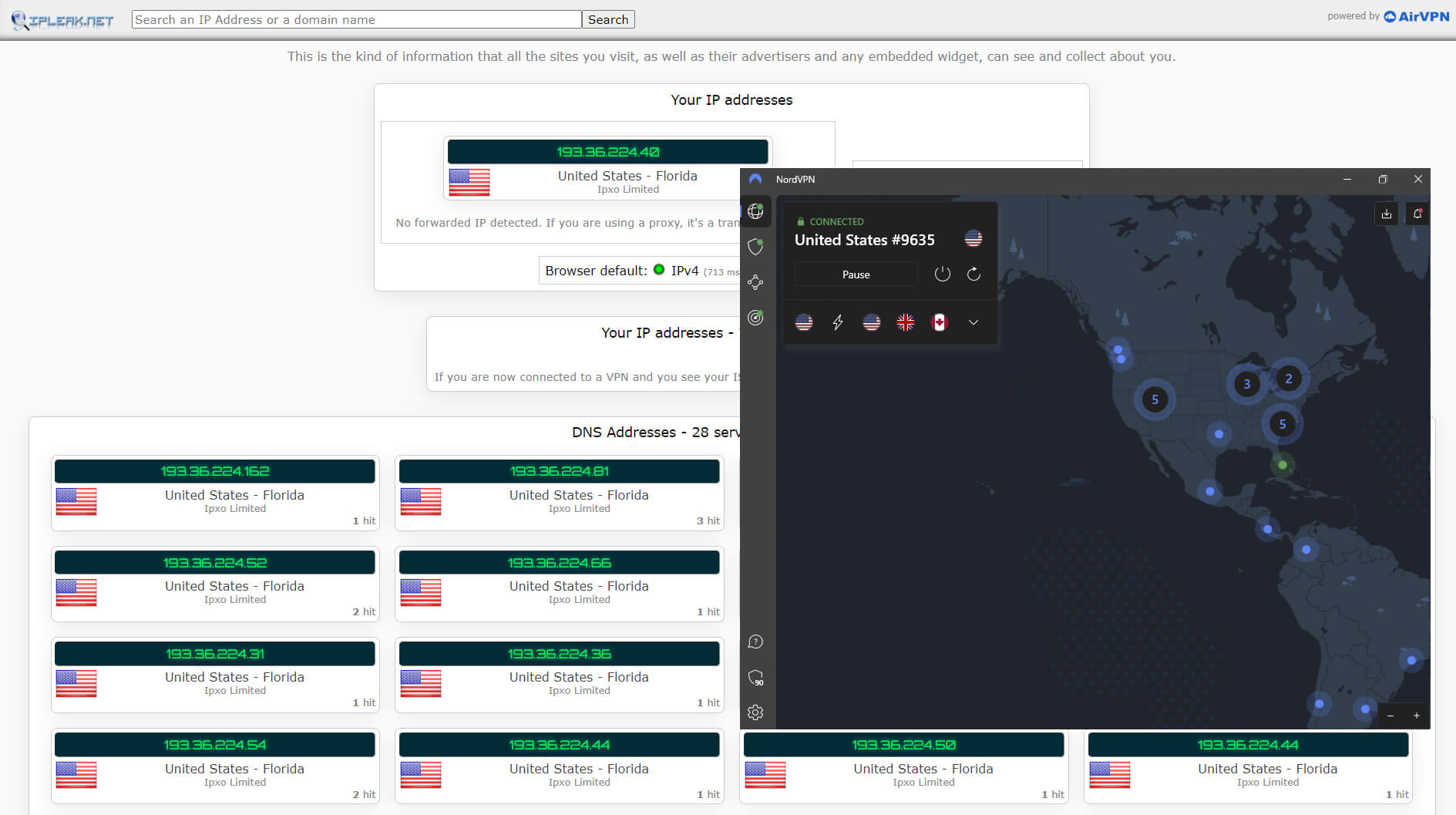Viewport: 1456px width, 815px height.
Task: Click DNS address 193.36.224.50
Action: (903, 745)
